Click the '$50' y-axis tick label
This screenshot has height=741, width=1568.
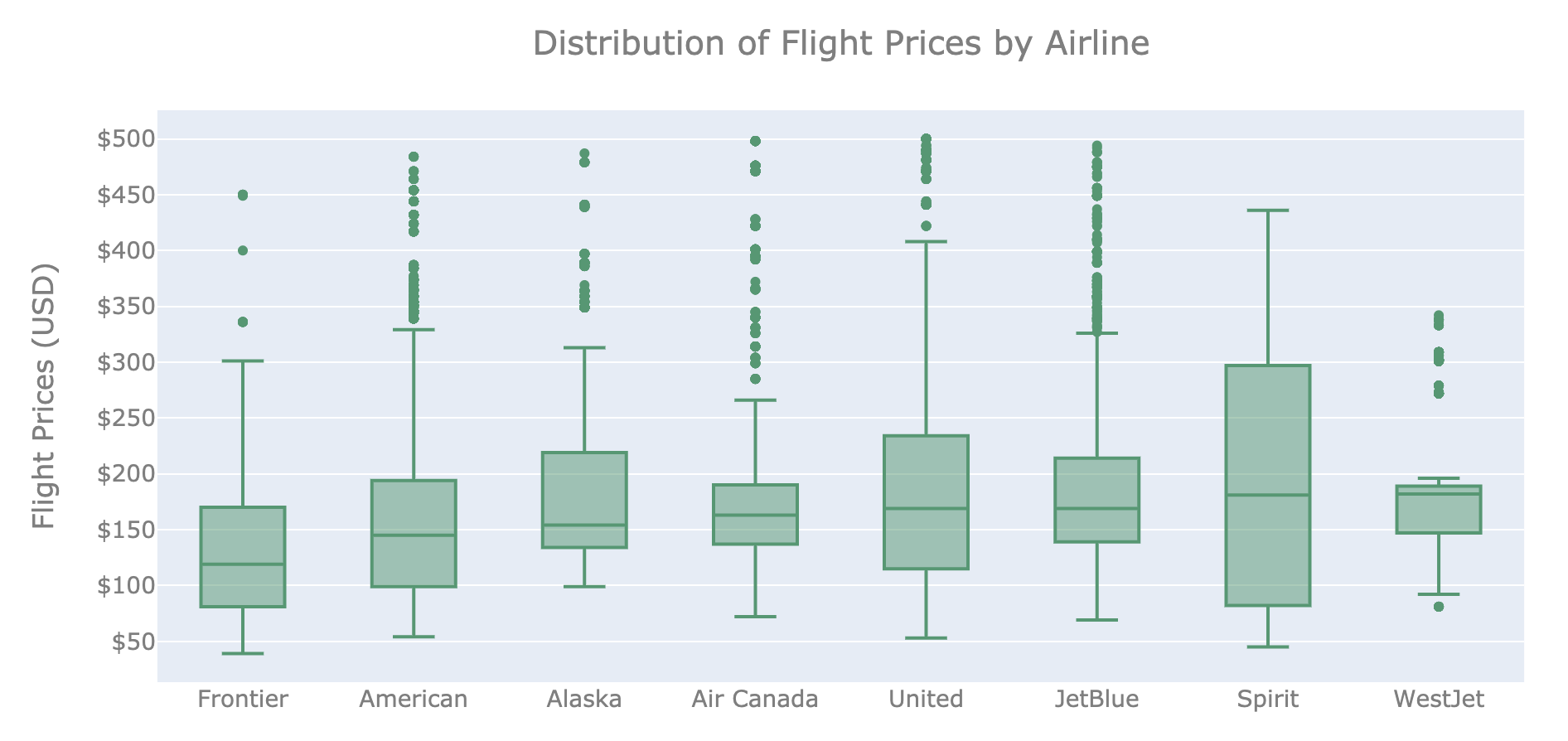coord(131,642)
